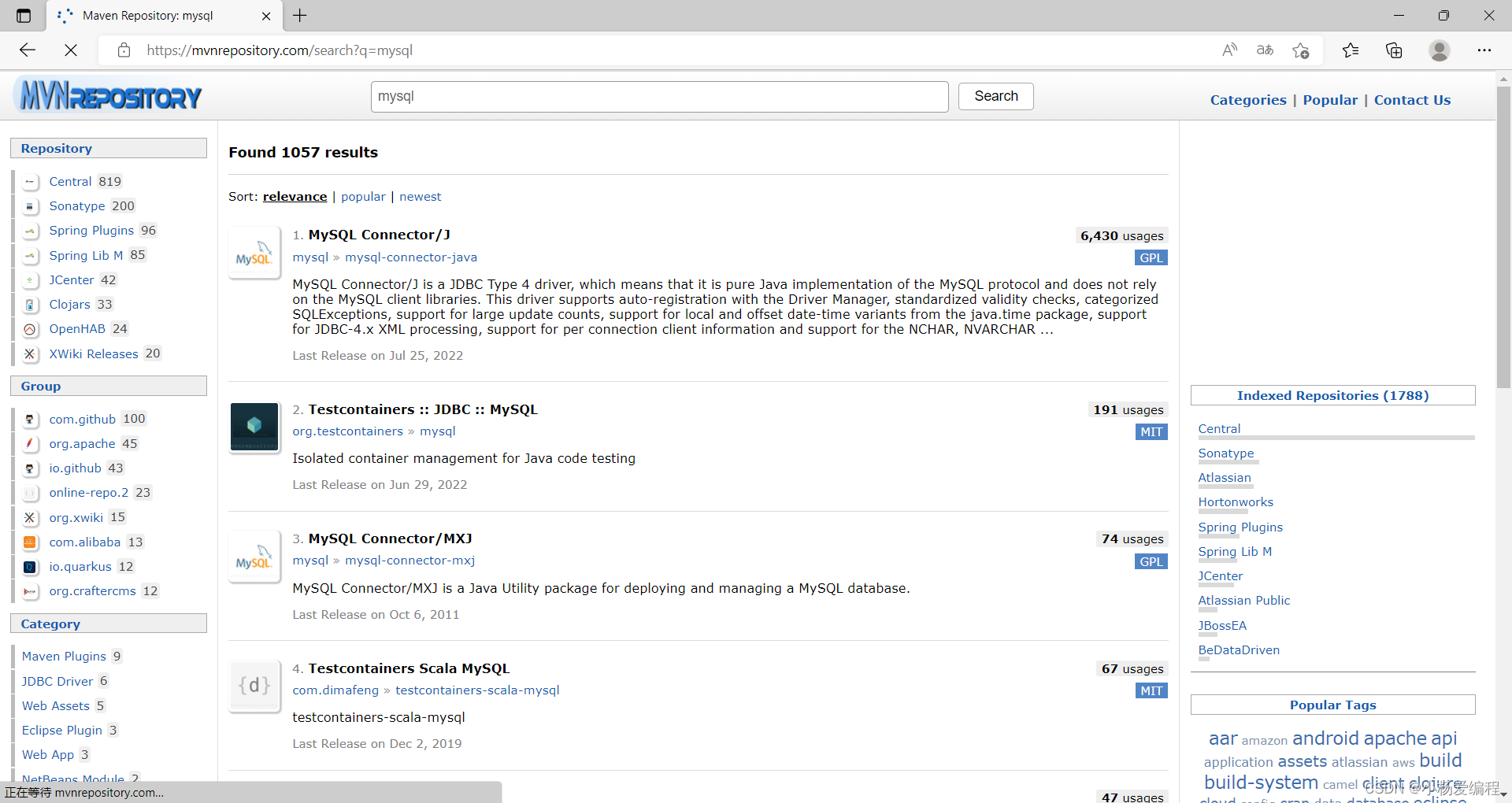Open the read aloud tool
The height and width of the screenshot is (803, 1512).
tap(1230, 50)
